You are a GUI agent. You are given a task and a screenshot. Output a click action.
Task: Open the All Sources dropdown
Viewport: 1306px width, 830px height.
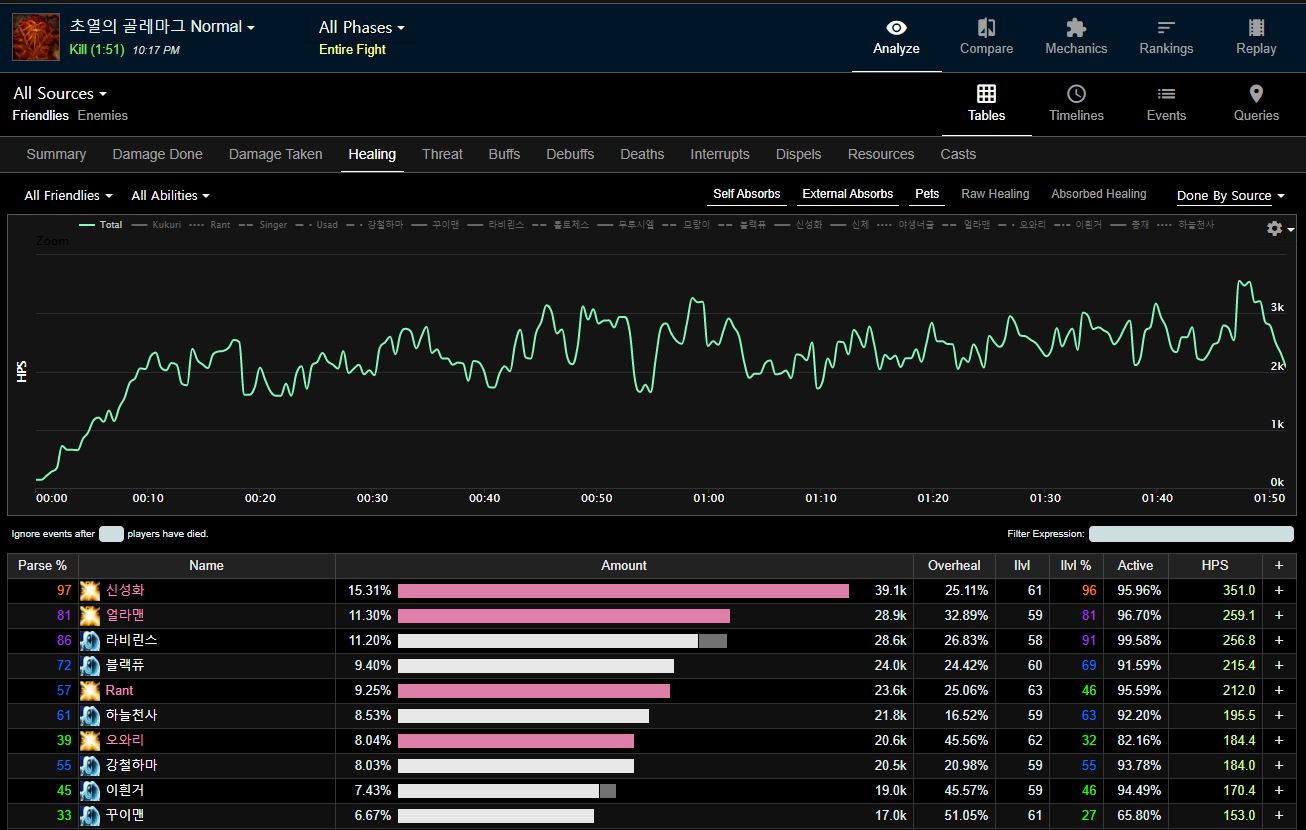60,93
